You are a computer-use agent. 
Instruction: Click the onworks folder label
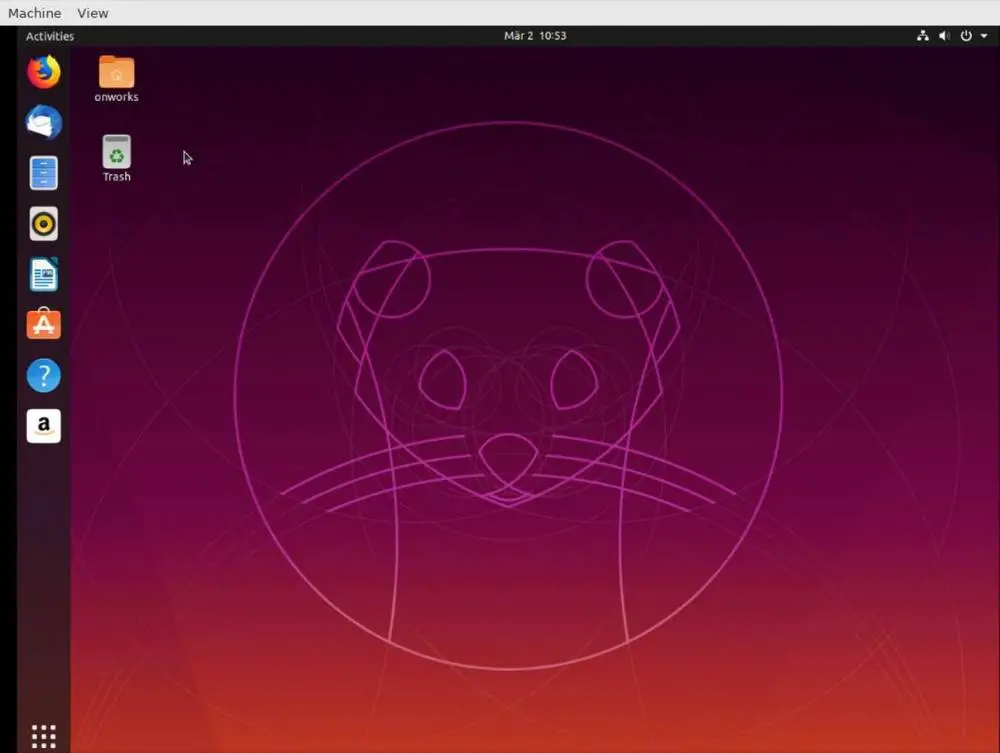116,97
